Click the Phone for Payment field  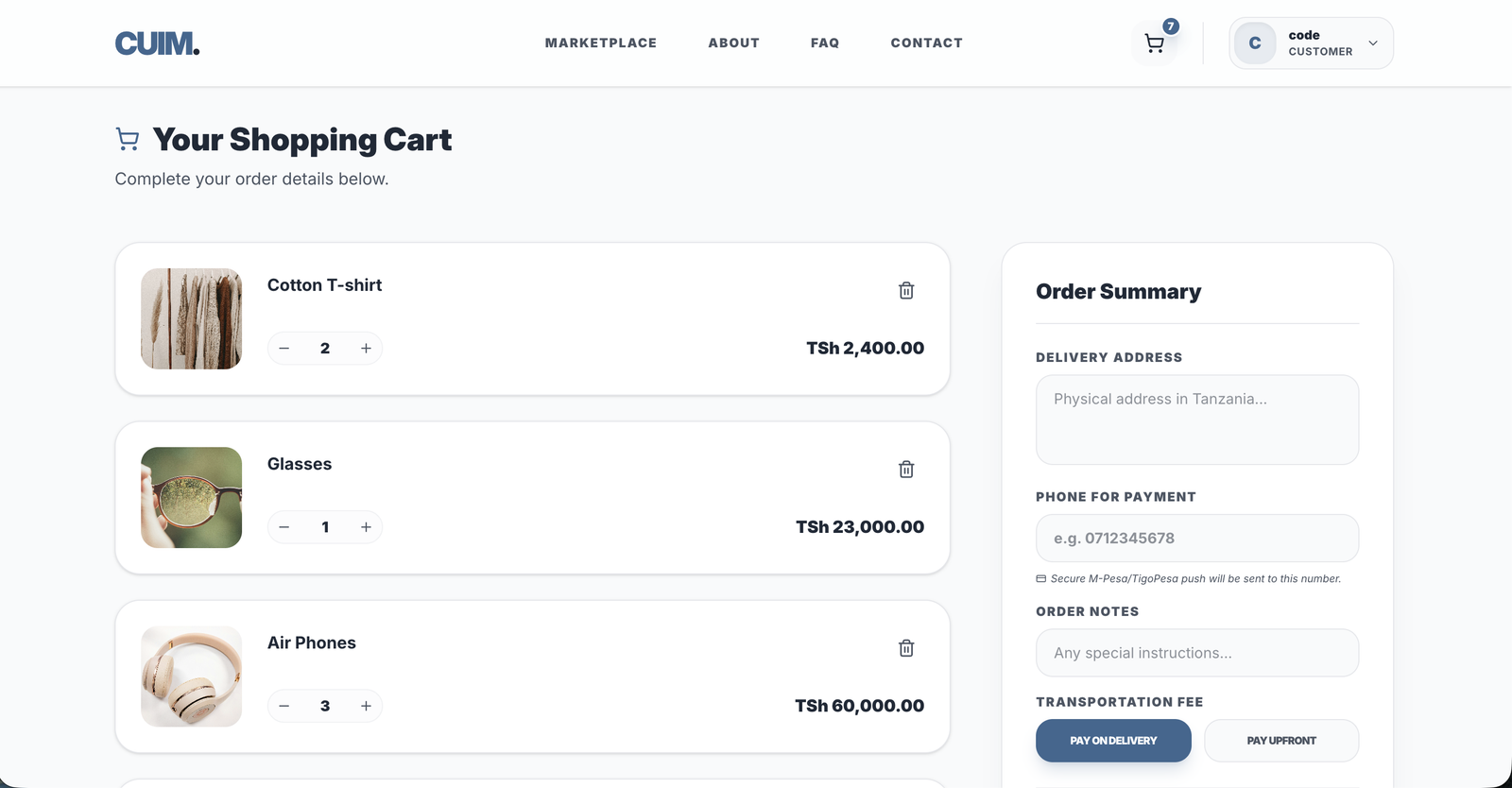[1197, 539]
